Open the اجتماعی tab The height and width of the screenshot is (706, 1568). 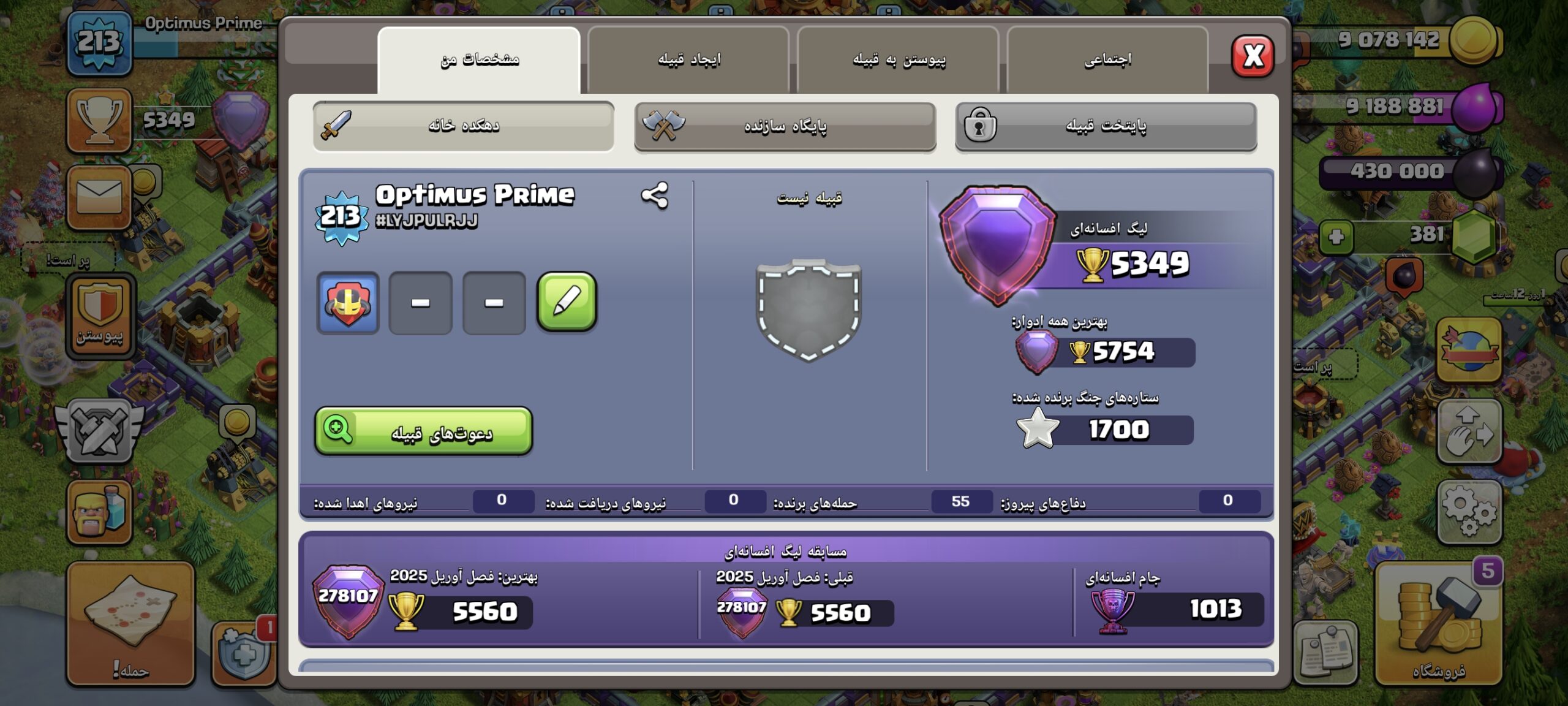pyautogui.click(x=1107, y=59)
